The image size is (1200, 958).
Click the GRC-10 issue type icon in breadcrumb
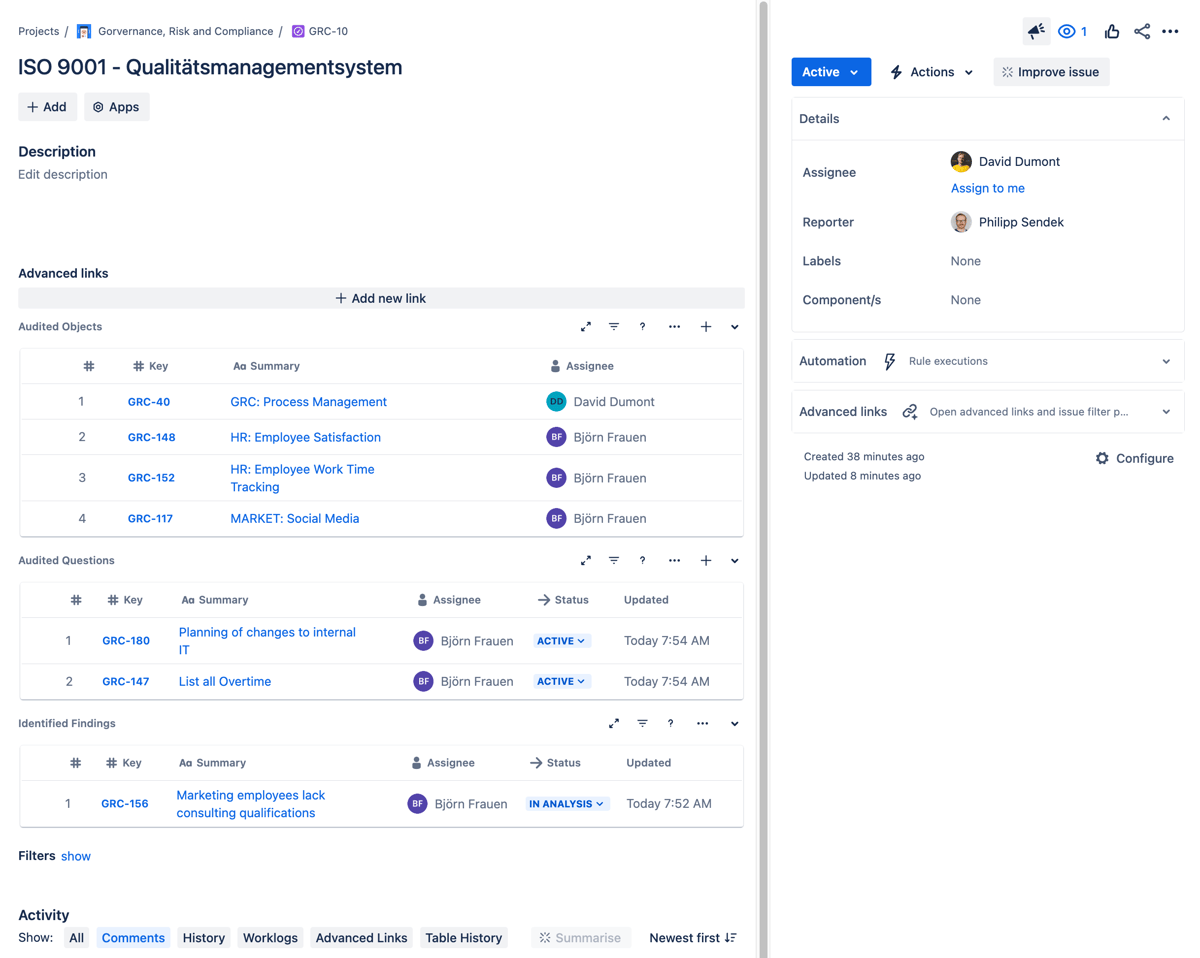tap(298, 32)
